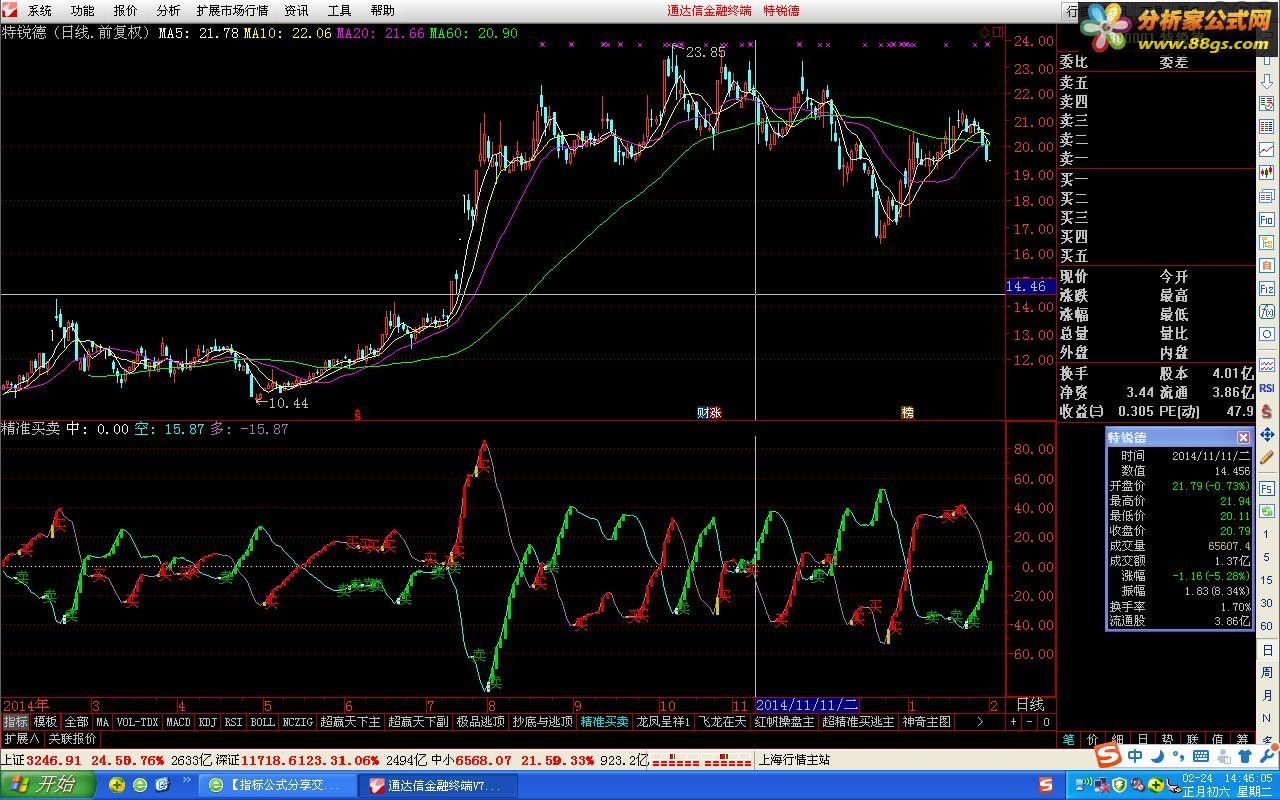The height and width of the screenshot is (800, 1280).
Task: Click the - zoom button beside indicator tabs
Action: pos(1029,721)
